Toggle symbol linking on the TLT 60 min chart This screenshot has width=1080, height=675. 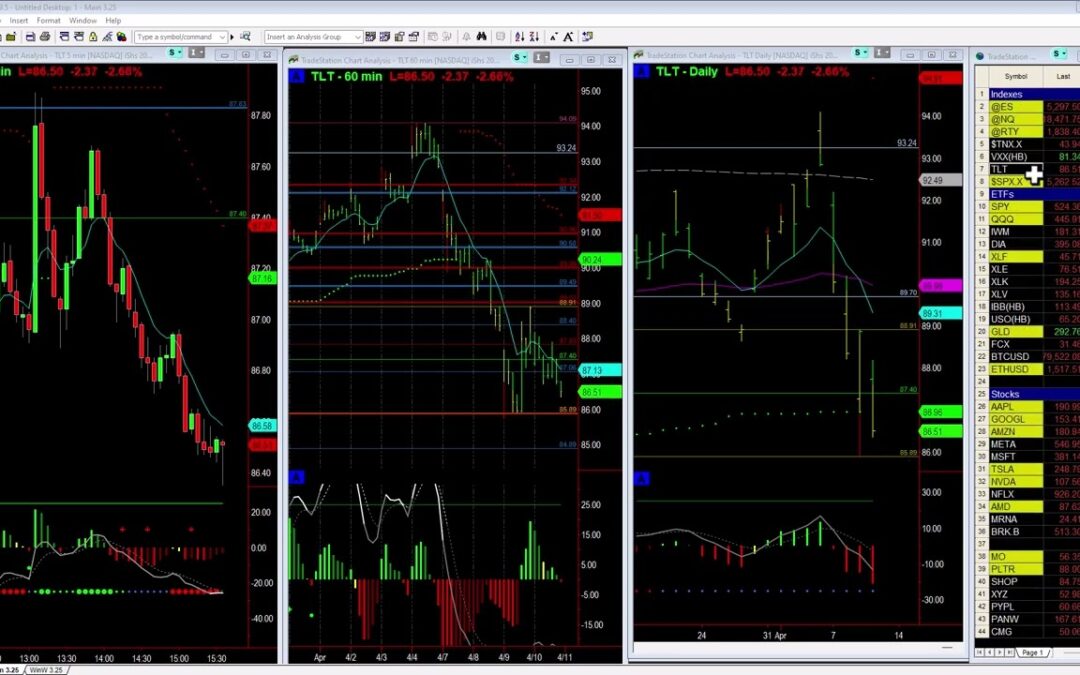tap(517, 57)
